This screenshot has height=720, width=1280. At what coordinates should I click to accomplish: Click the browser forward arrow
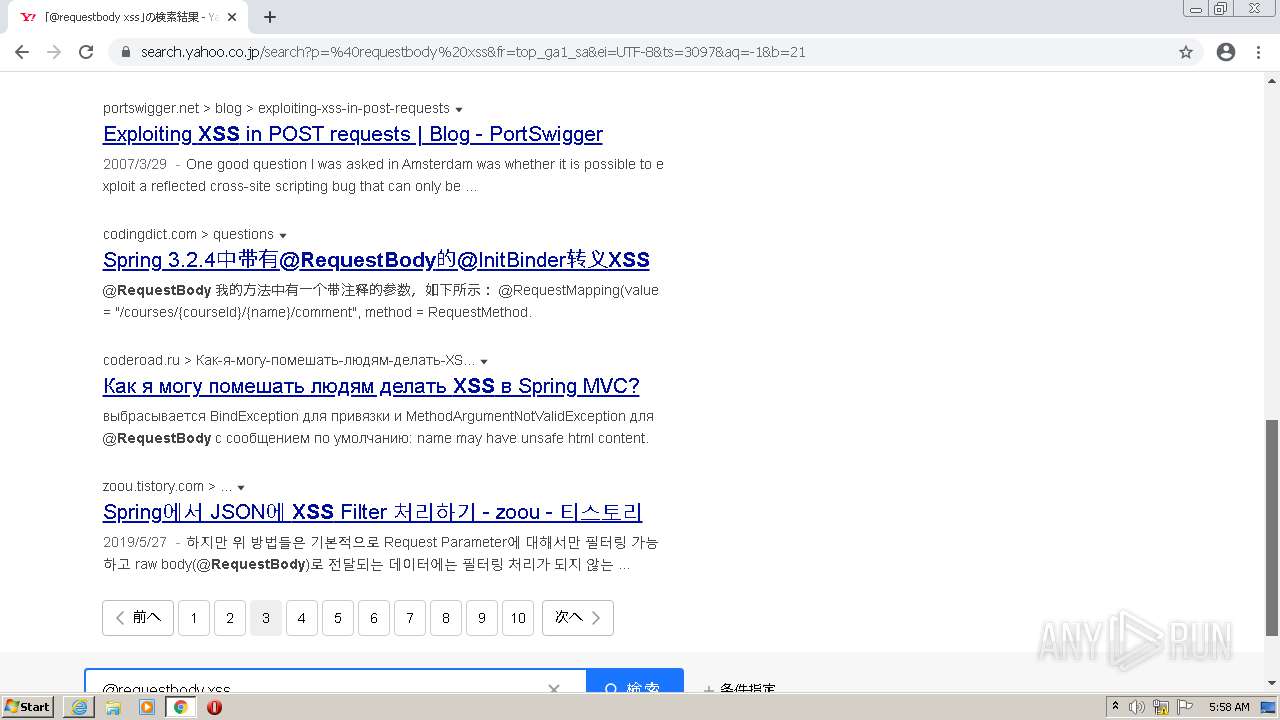(x=54, y=52)
